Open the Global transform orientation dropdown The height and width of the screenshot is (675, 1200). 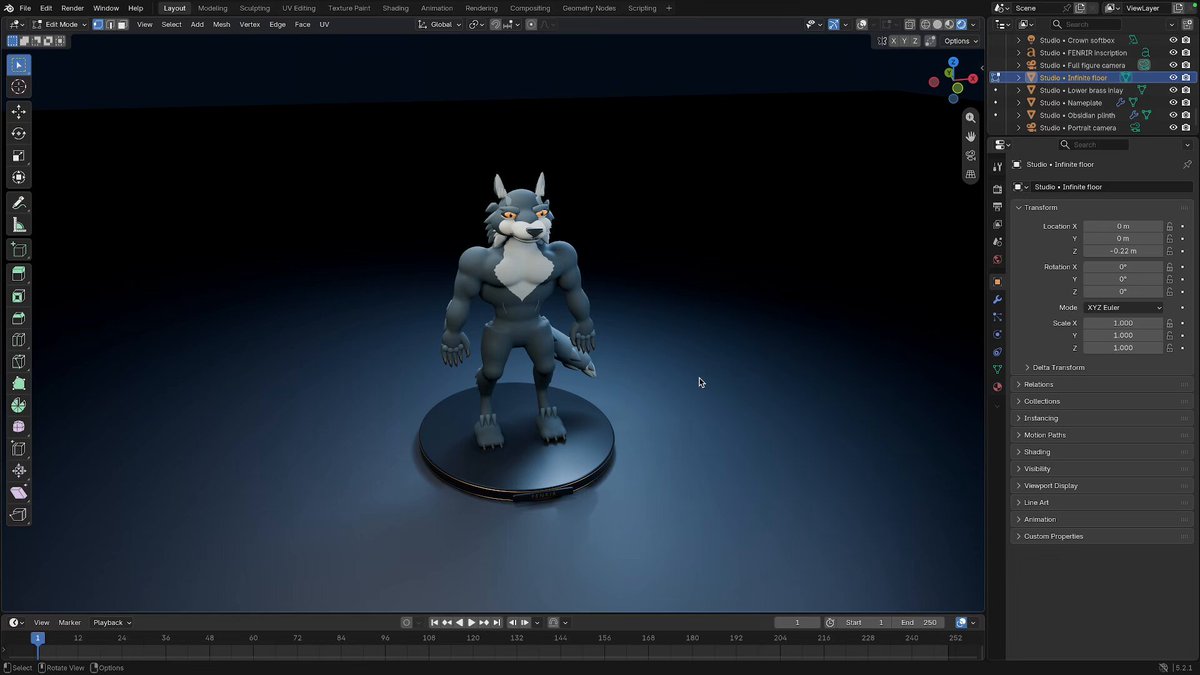(x=439, y=24)
